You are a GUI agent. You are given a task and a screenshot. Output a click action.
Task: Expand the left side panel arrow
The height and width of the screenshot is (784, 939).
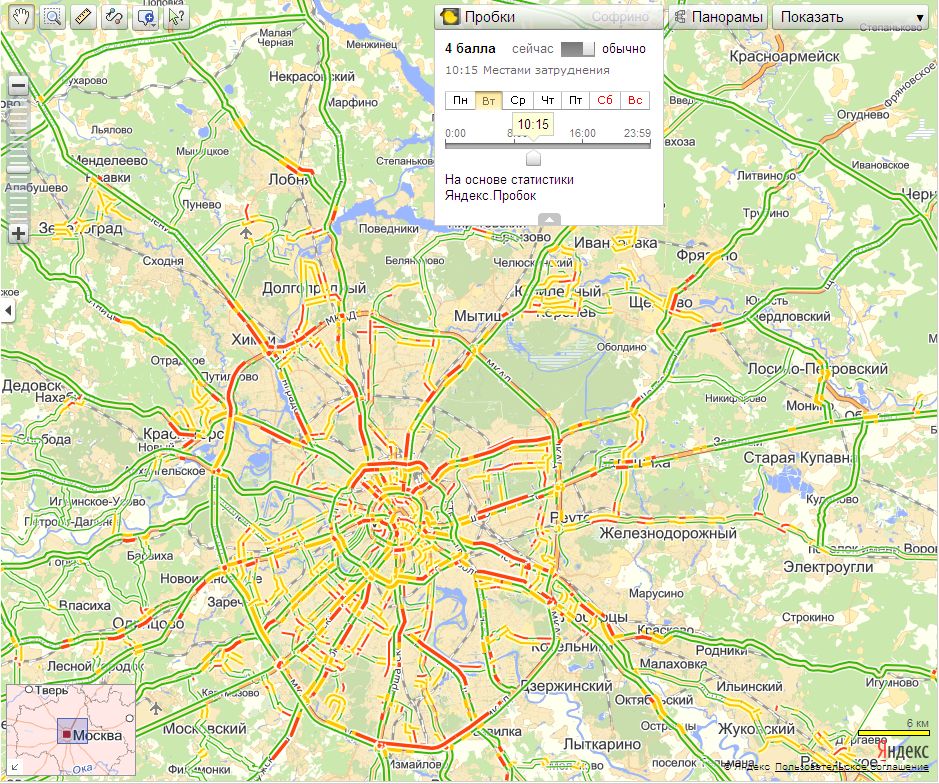[x=7, y=311]
